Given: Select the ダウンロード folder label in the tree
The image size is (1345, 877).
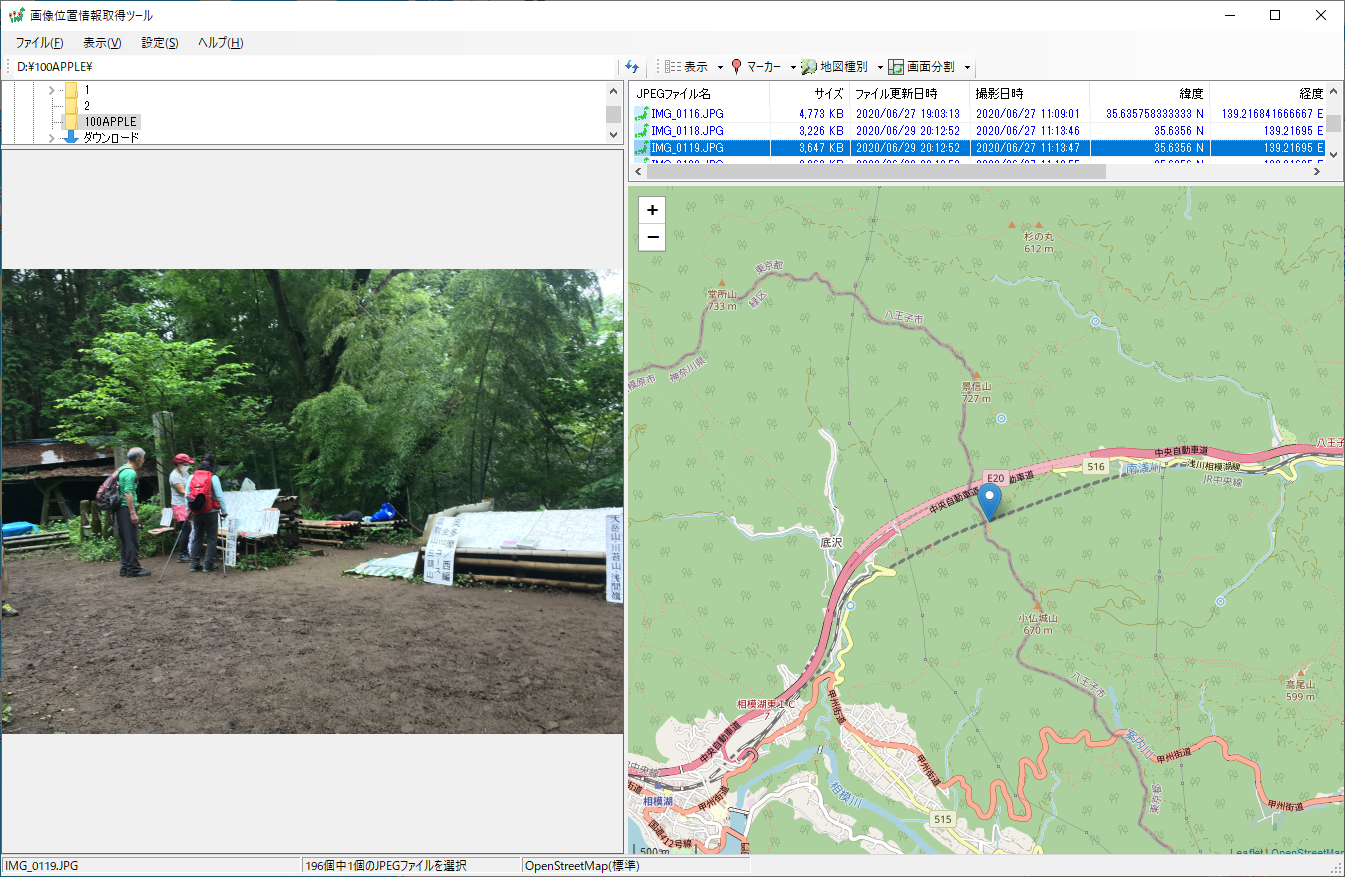Looking at the screenshot, I should tap(111, 137).
